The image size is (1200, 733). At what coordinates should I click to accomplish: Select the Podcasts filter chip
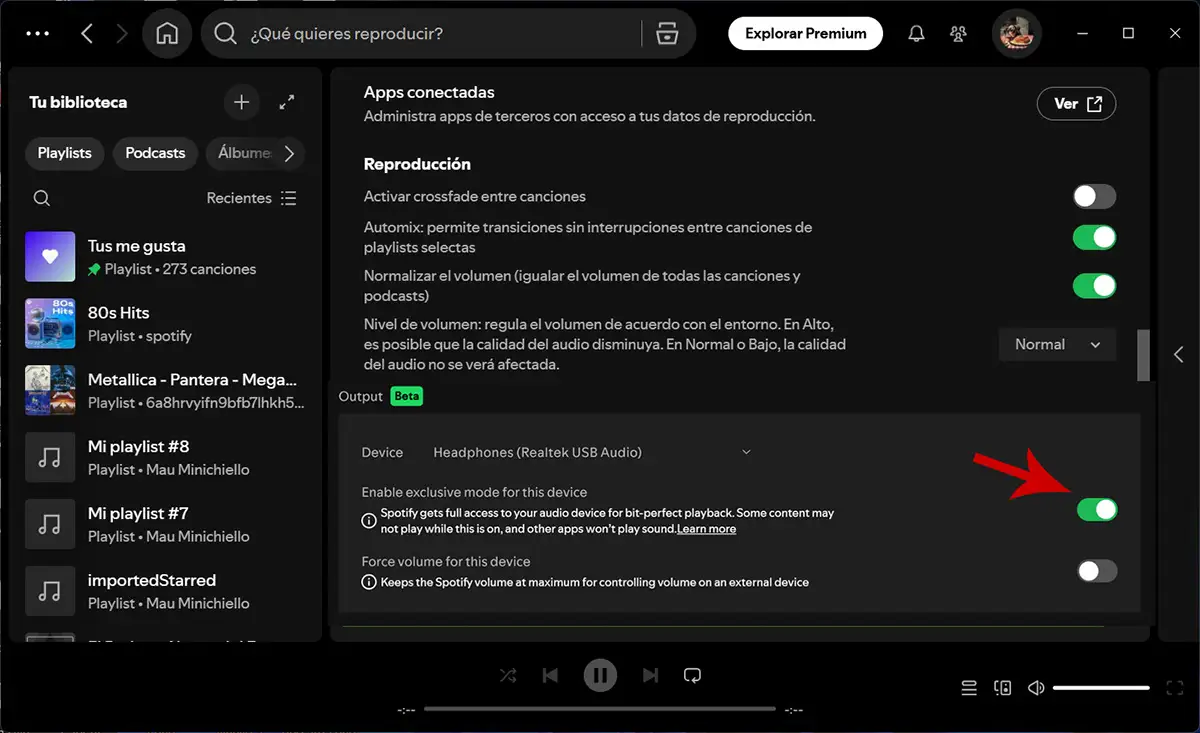154,153
